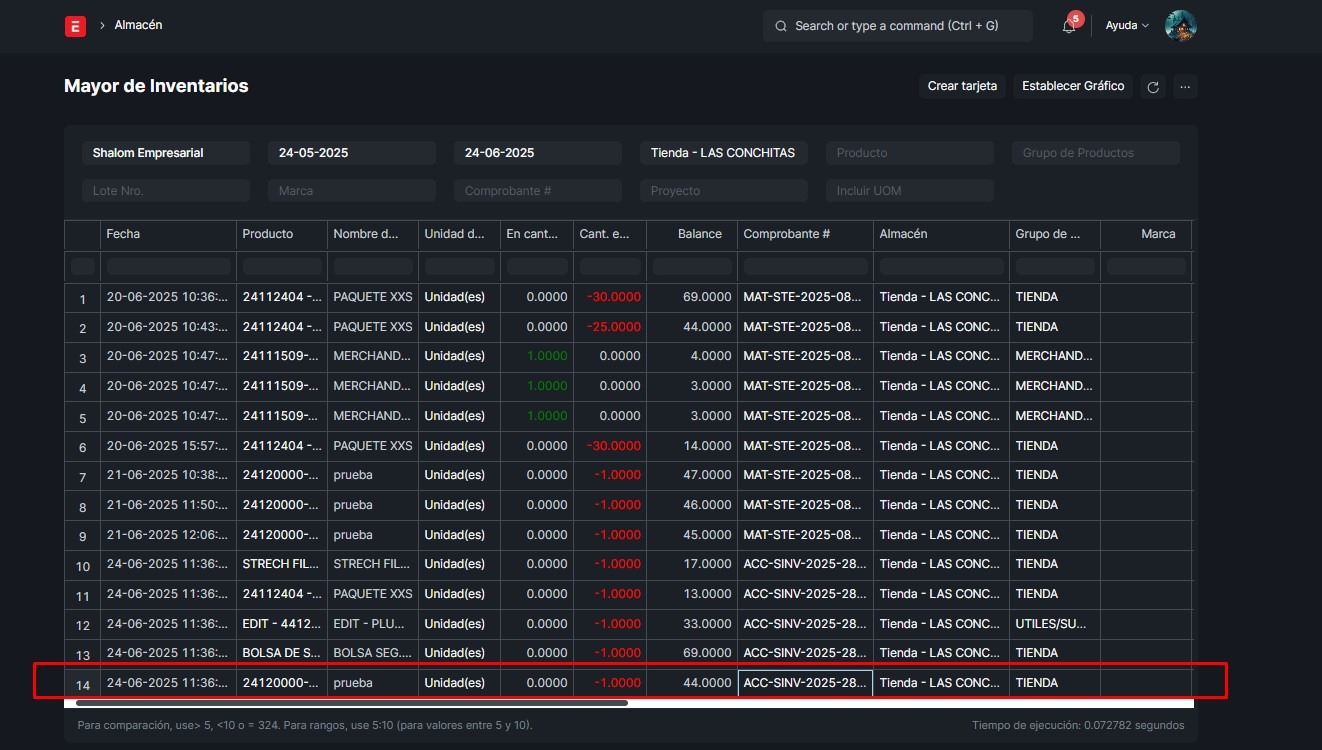Viewport: 1322px width, 750px height.
Task: Open the Tienda - LAS CONCHITAS warehouse filter
Action: (723, 153)
